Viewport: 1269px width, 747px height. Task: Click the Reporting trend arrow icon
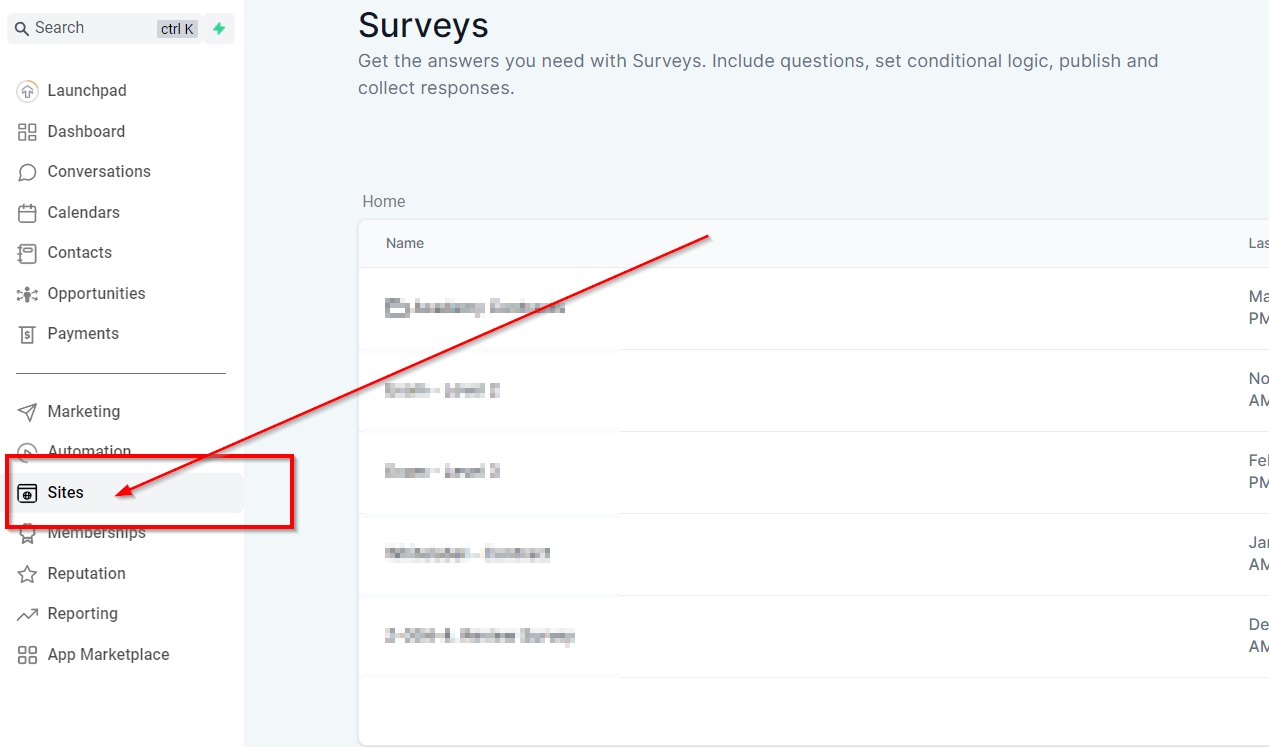(27, 614)
